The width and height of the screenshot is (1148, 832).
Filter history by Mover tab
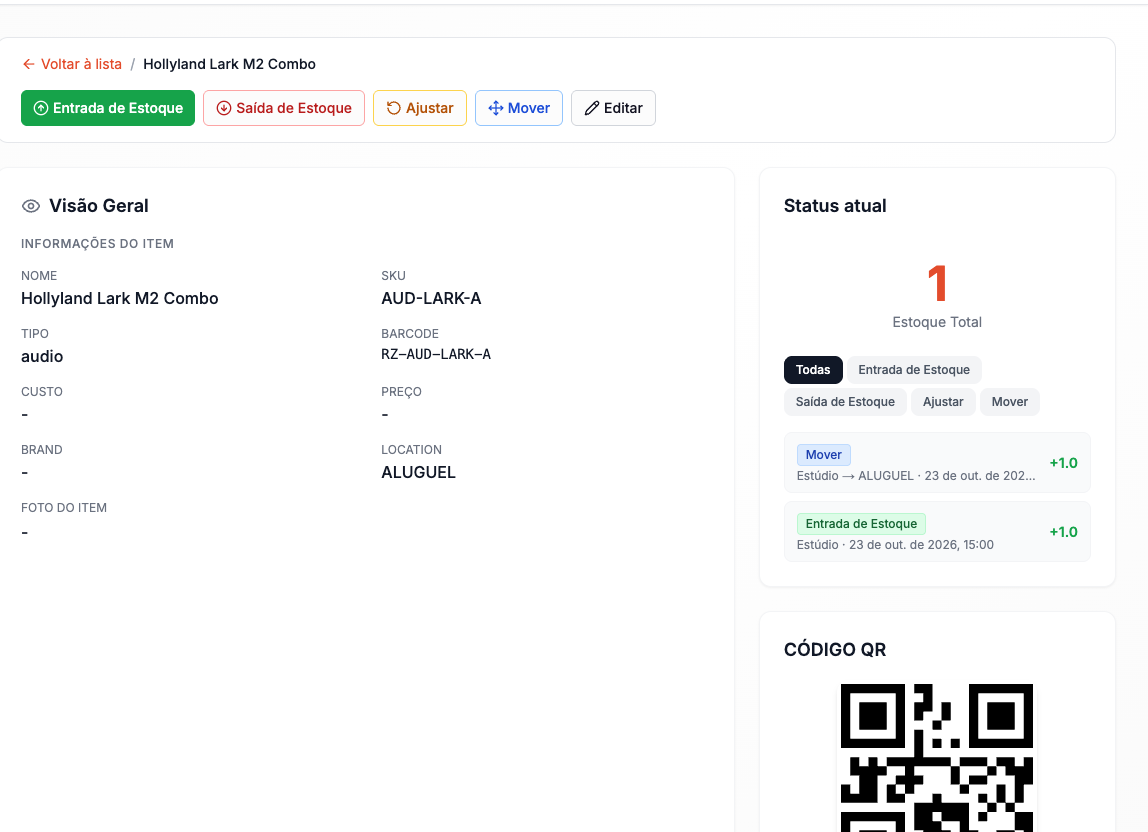1010,402
